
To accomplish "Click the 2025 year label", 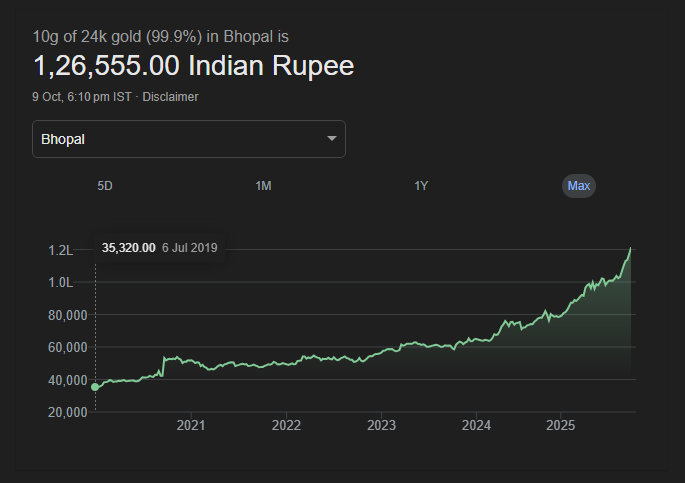I will tap(561, 426).
